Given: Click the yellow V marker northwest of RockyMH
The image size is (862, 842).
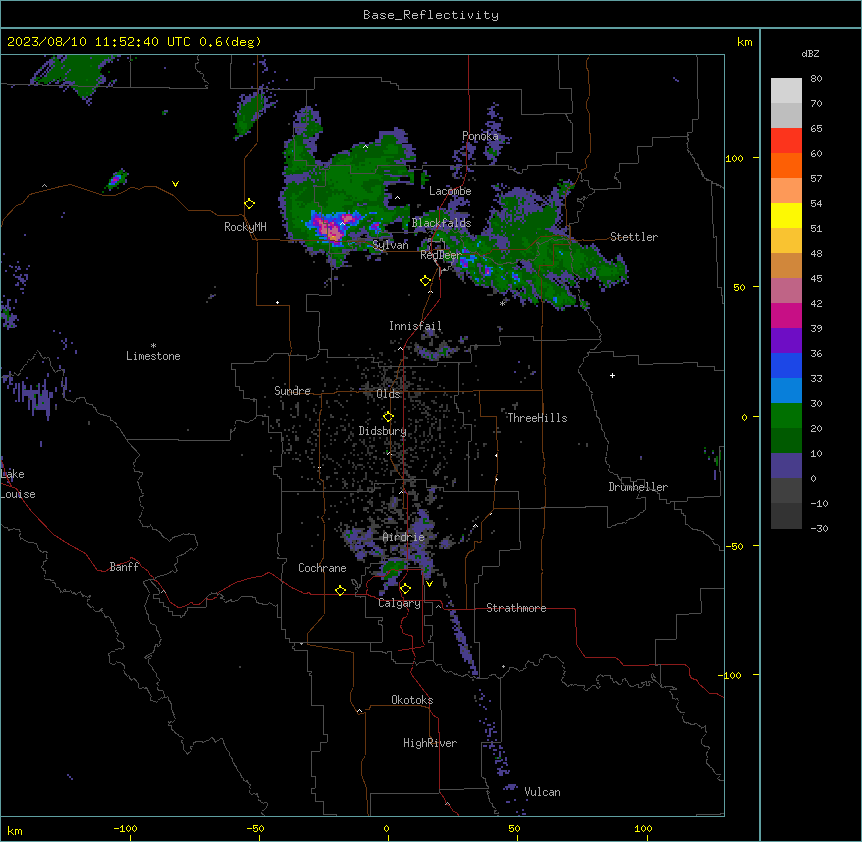Looking at the screenshot, I should (x=175, y=184).
